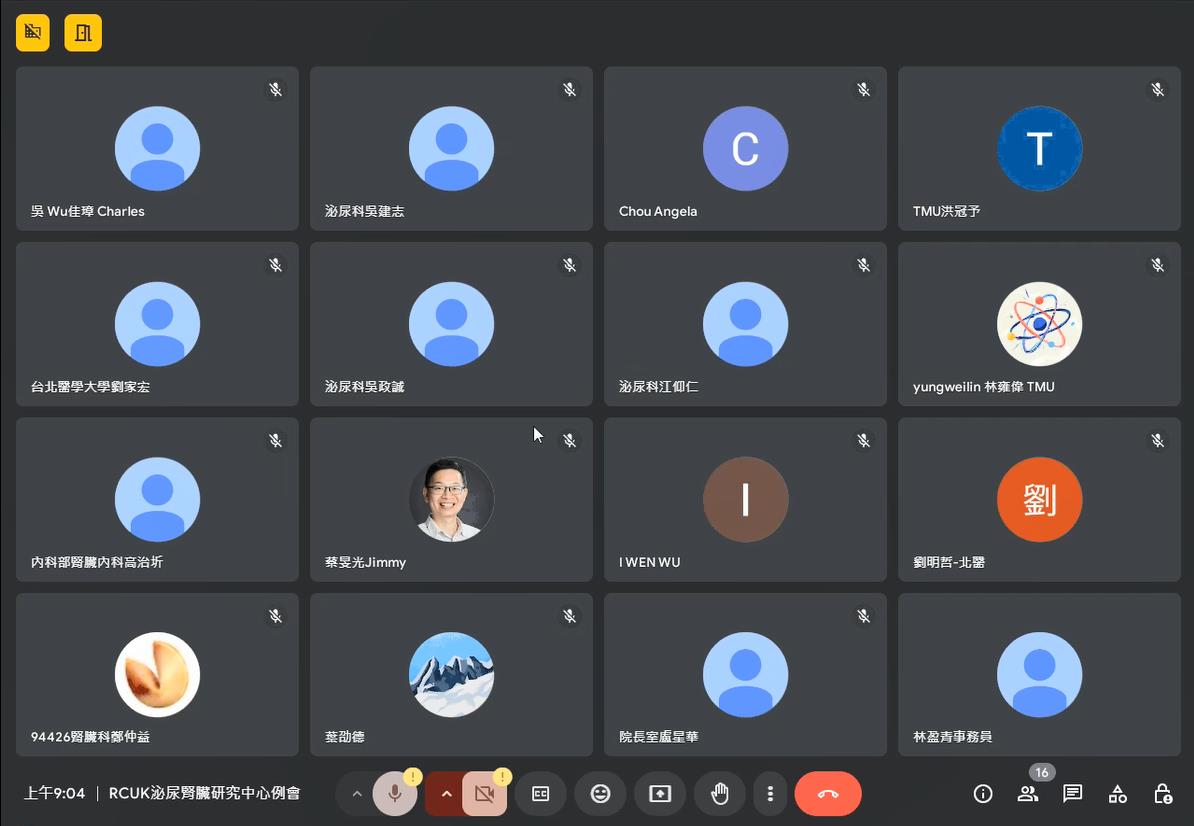This screenshot has height=826, width=1194.
Task: Open the emoji reactions button
Action: coord(601,794)
